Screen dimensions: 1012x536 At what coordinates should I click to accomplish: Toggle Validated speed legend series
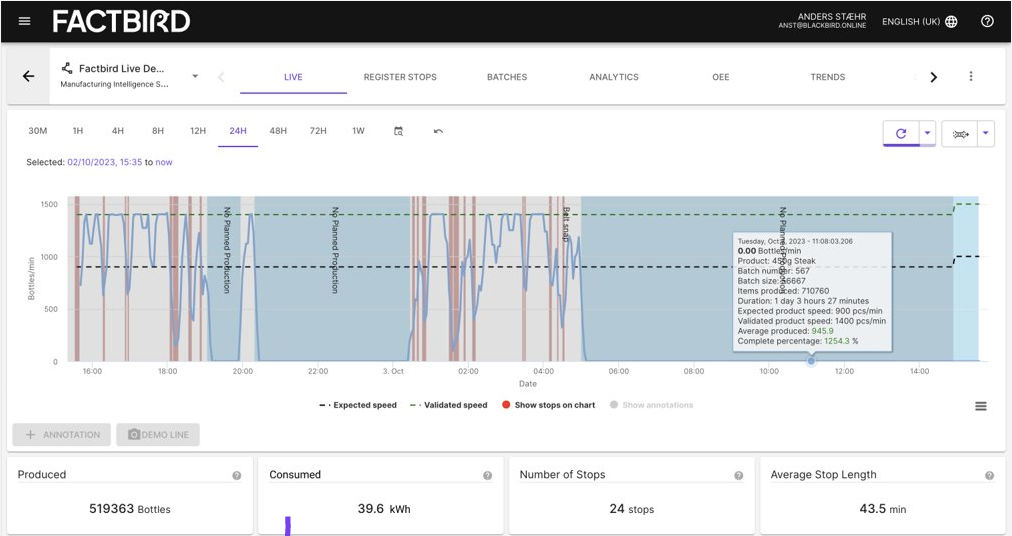(x=449, y=405)
